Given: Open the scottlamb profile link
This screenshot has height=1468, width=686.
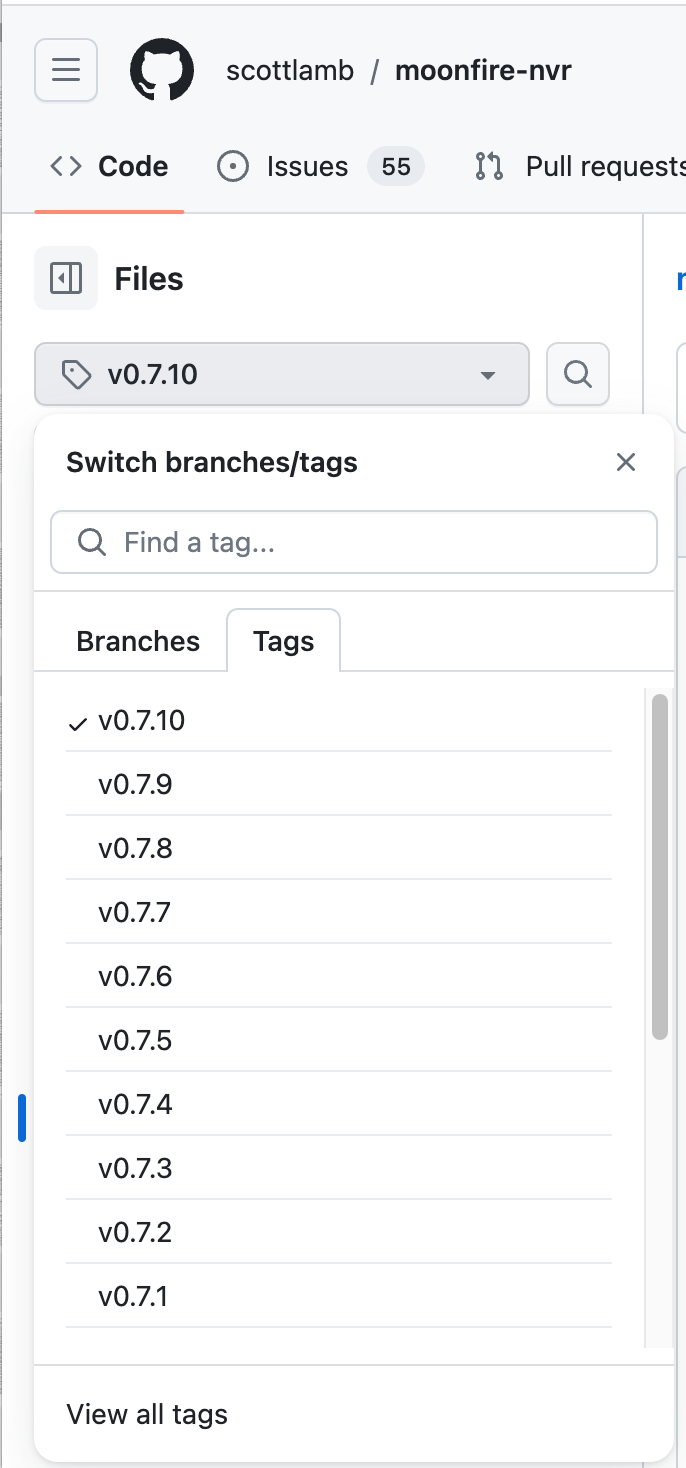Looking at the screenshot, I should click(x=290, y=70).
